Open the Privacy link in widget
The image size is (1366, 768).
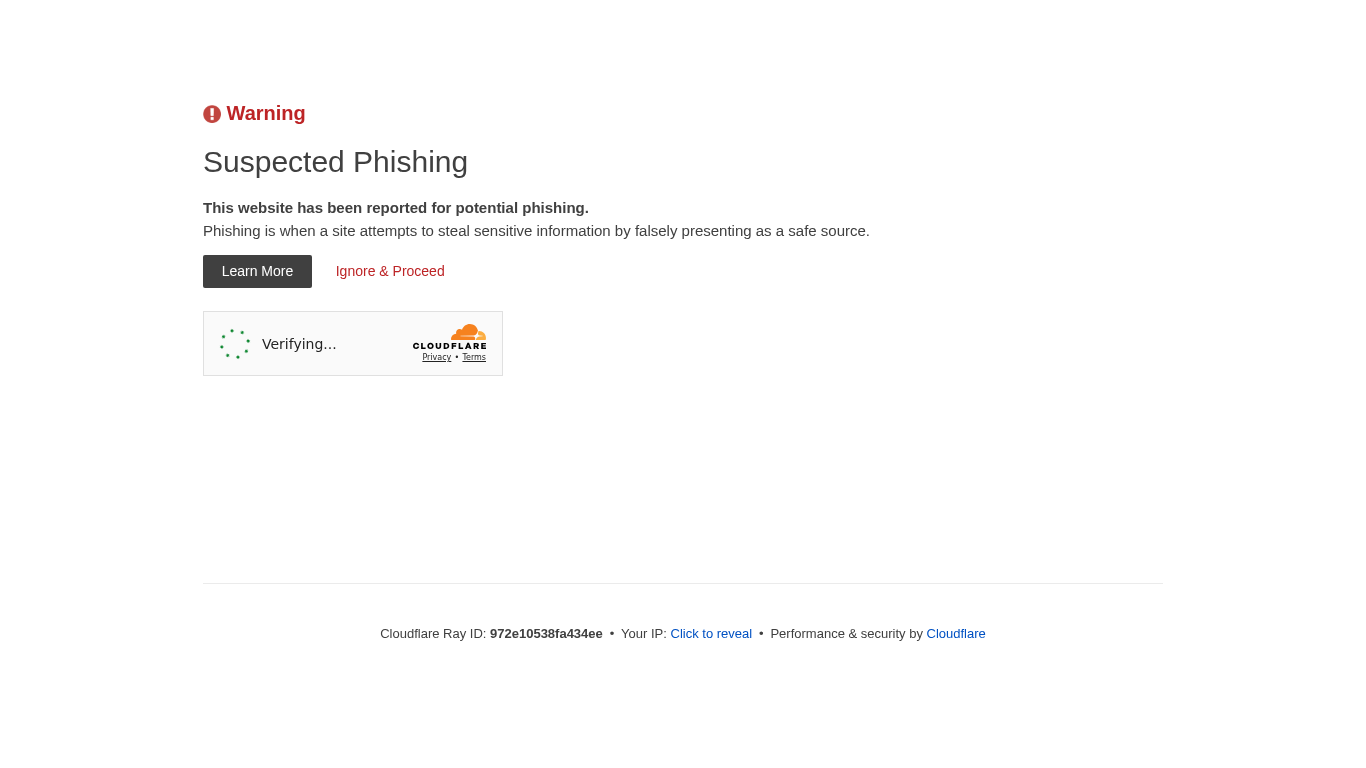(436, 357)
